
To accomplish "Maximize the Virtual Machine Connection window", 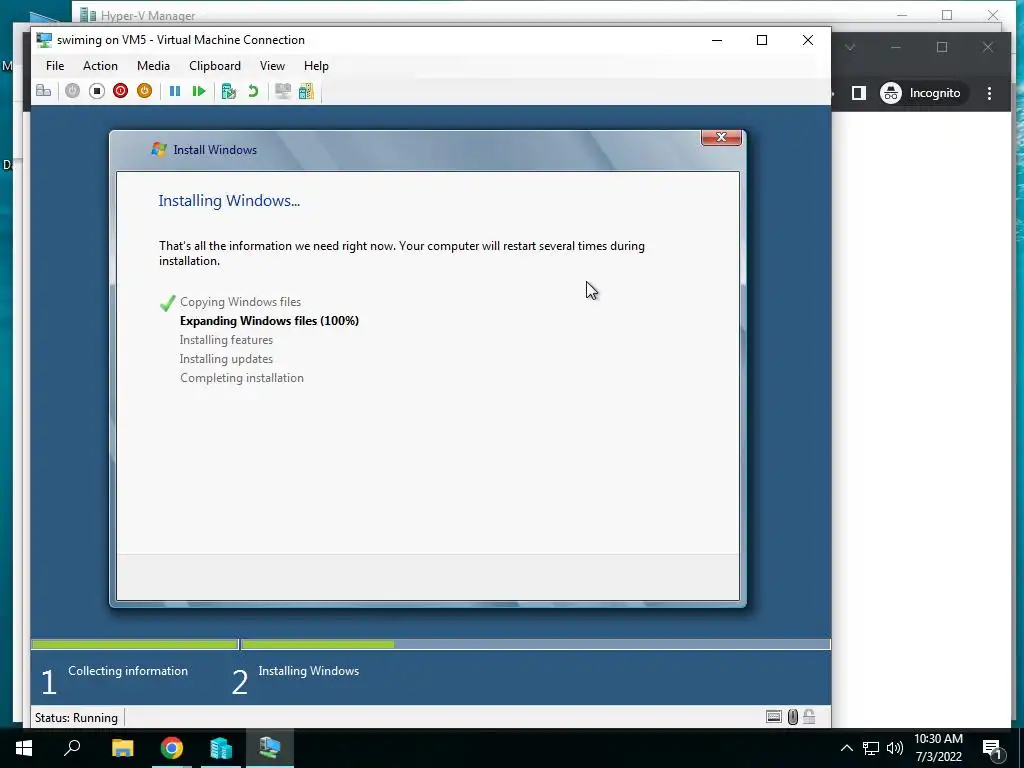I will coord(761,40).
